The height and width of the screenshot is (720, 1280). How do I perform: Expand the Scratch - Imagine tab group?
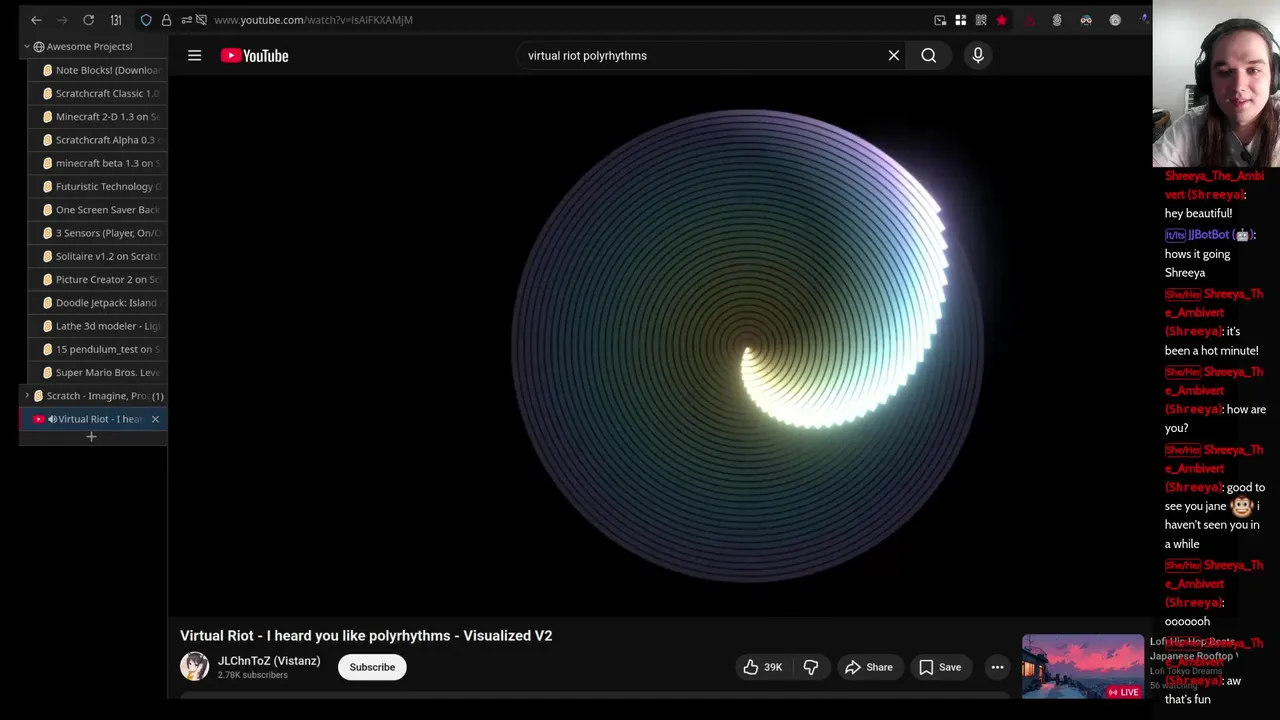tap(27, 396)
